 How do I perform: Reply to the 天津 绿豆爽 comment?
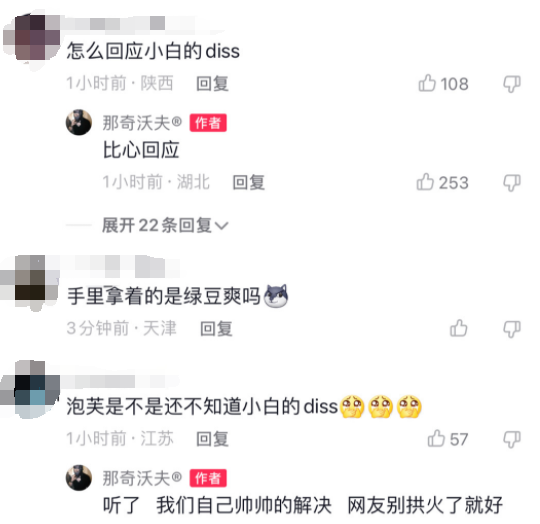(216, 328)
